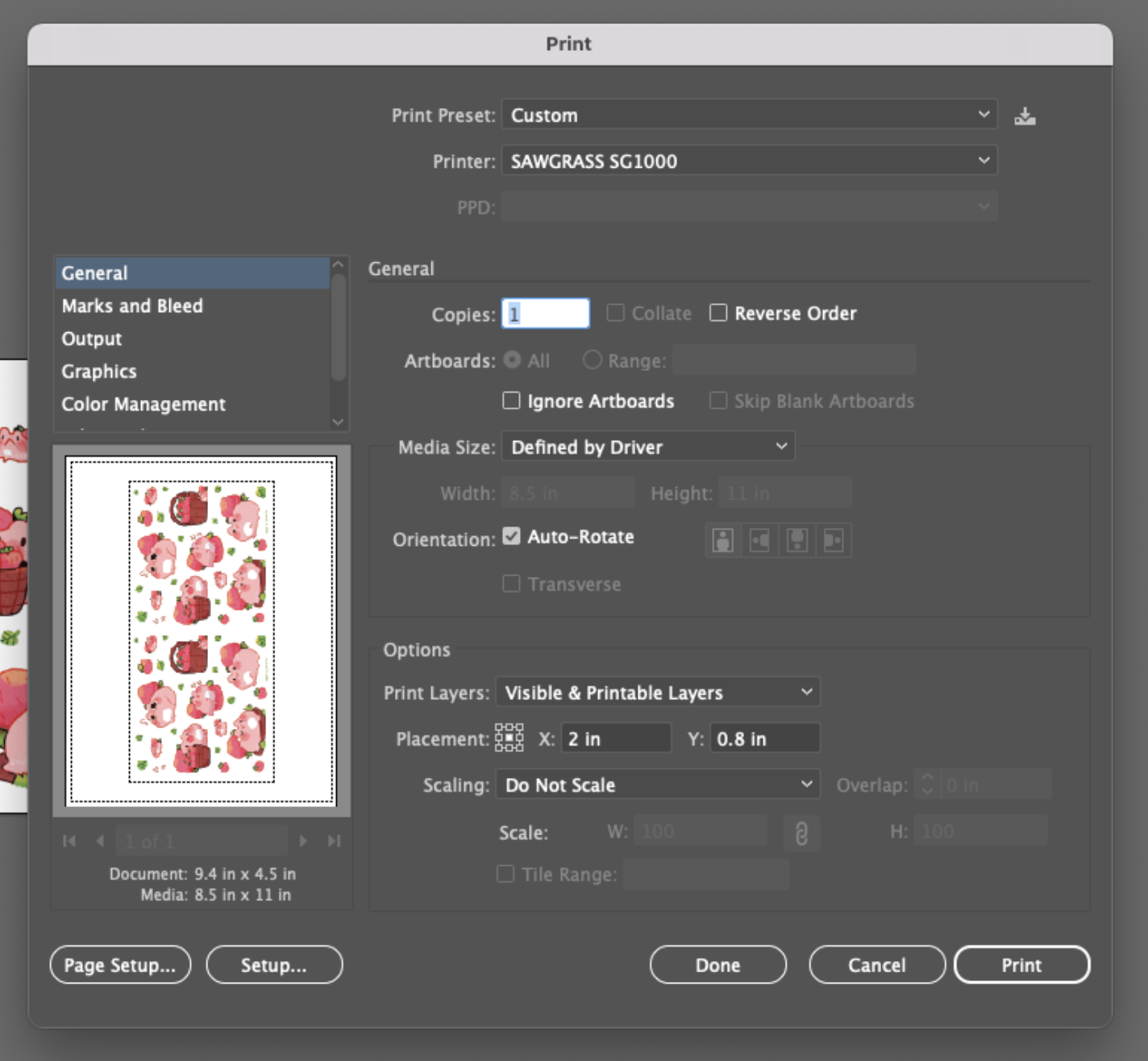This screenshot has height=1061, width=1148.
Task: Click the placement Y field
Action: [765, 739]
